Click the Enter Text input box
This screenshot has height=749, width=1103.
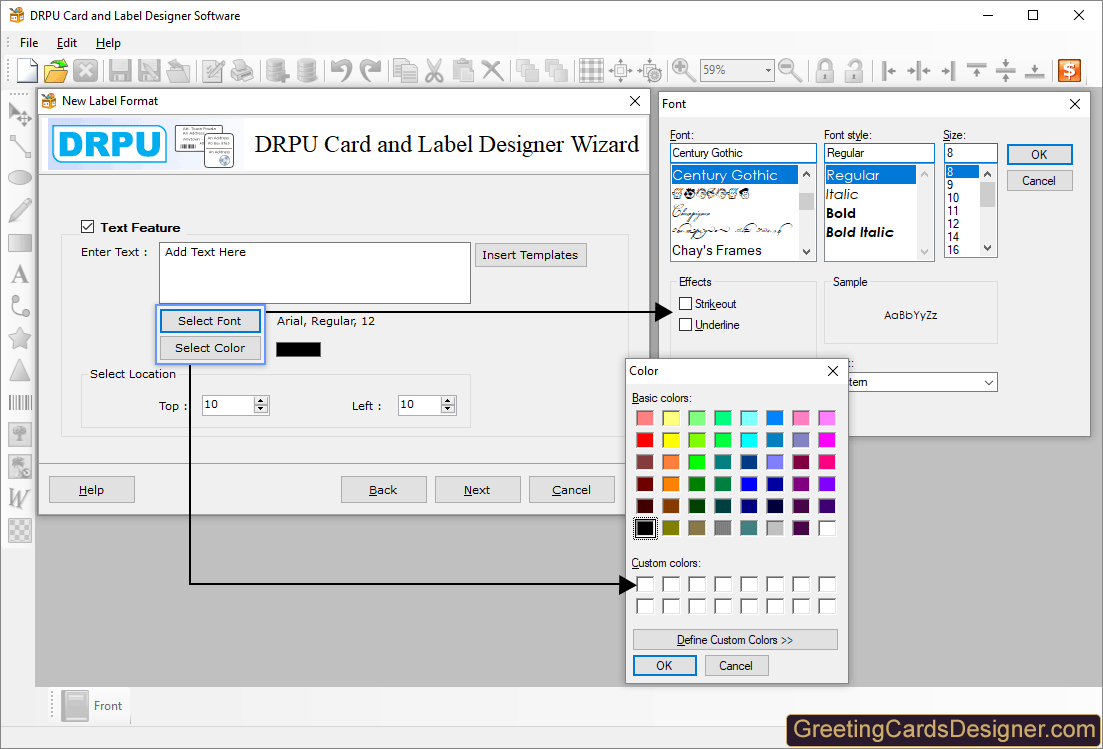(x=314, y=273)
